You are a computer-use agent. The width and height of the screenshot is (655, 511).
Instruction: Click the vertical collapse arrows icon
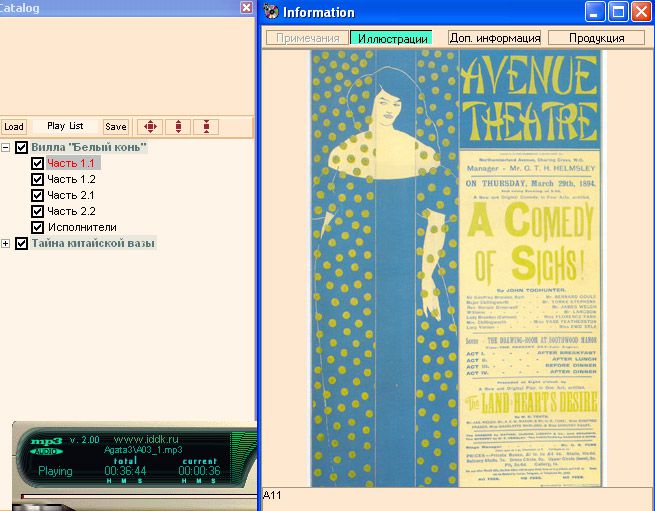coord(206,126)
